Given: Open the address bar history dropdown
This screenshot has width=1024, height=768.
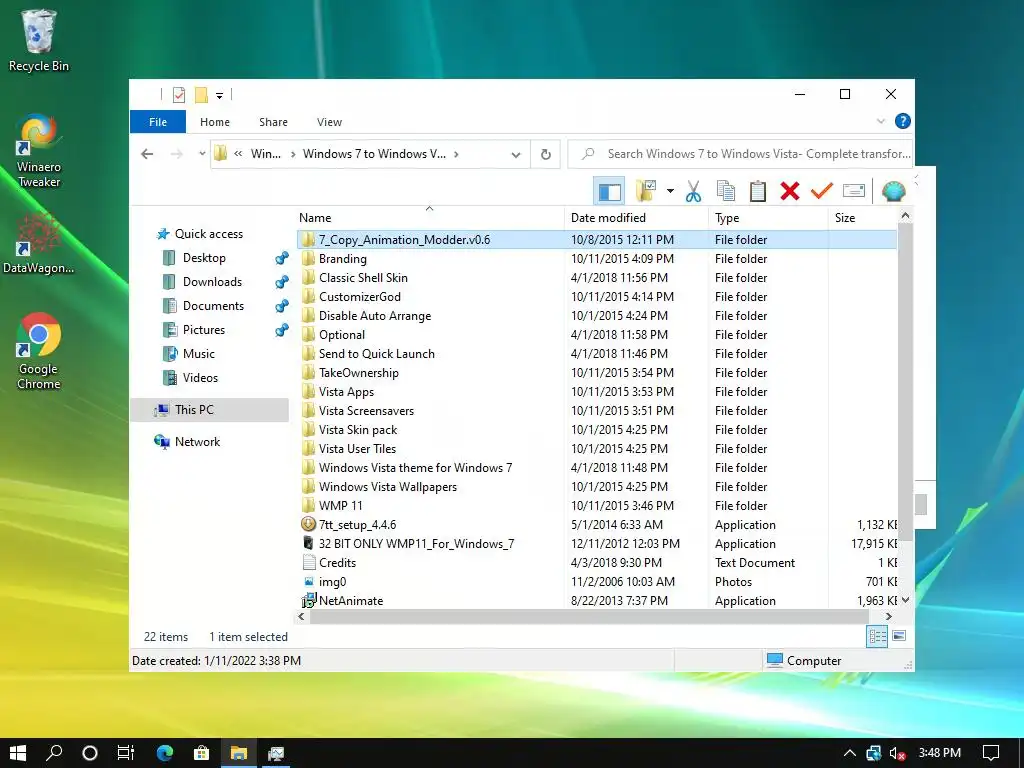Looking at the screenshot, I should pos(516,155).
